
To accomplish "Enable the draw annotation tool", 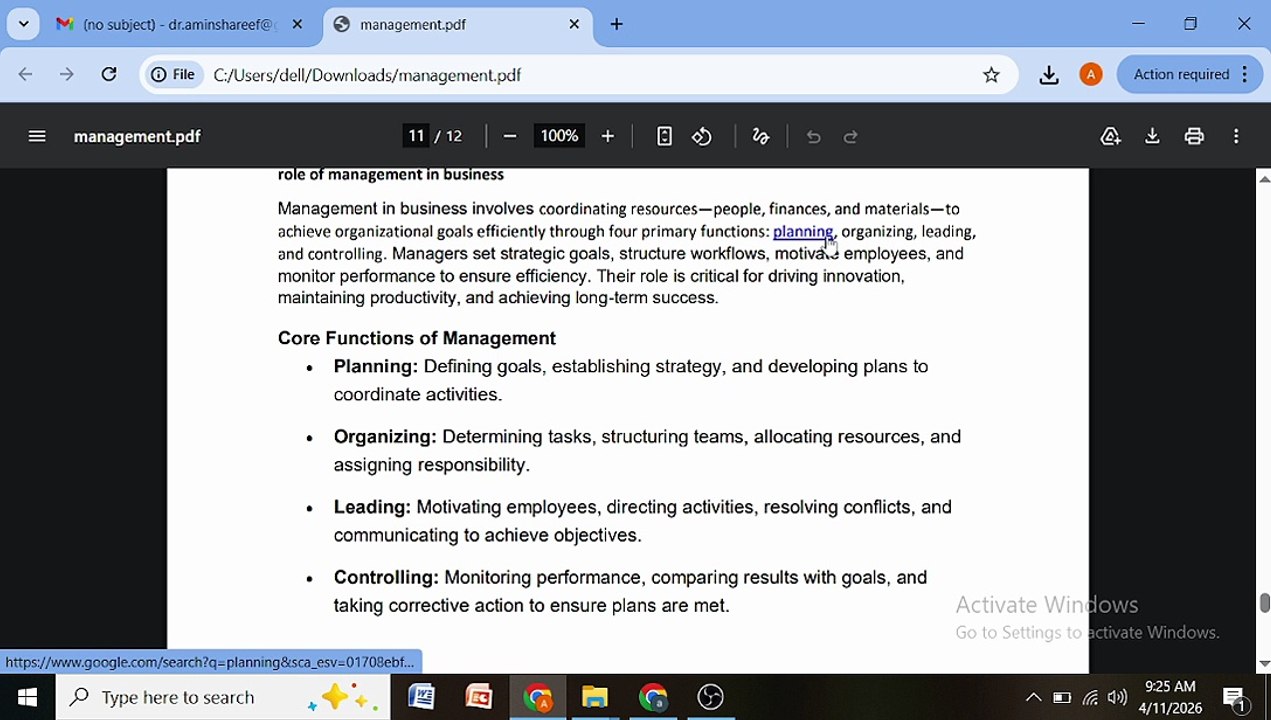I will click(761, 136).
